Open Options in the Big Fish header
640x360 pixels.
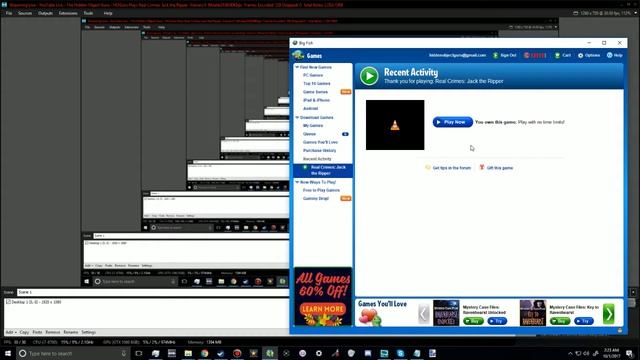(x=589, y=55)
